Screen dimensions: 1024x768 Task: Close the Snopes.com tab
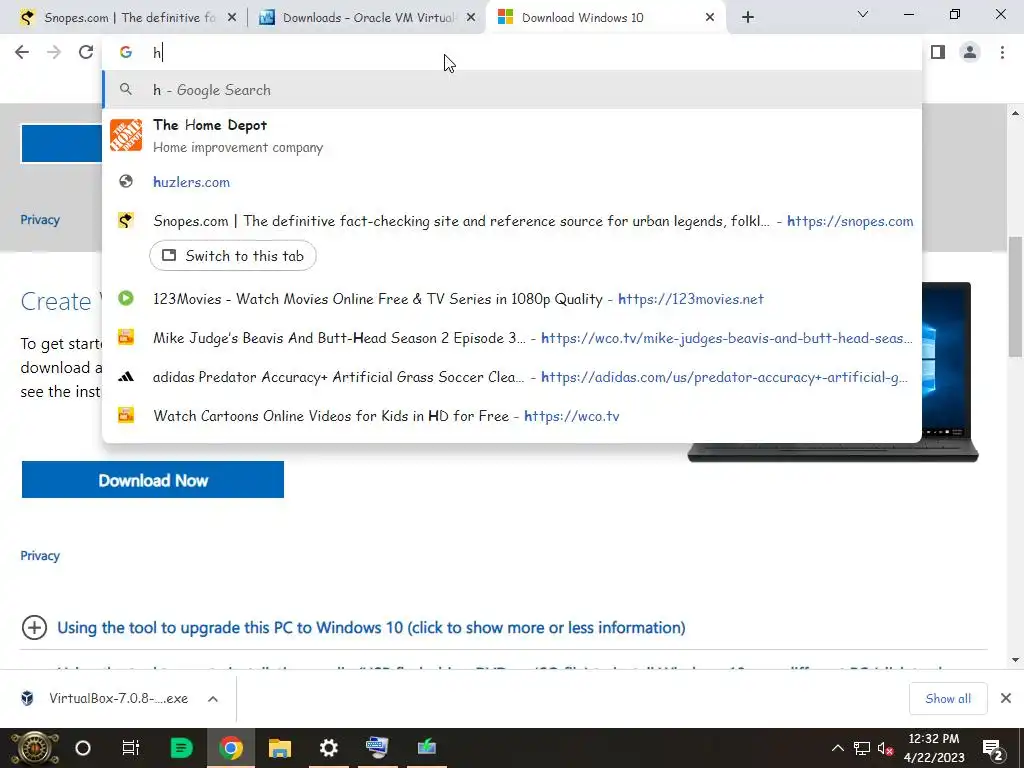tap(232, 18)
